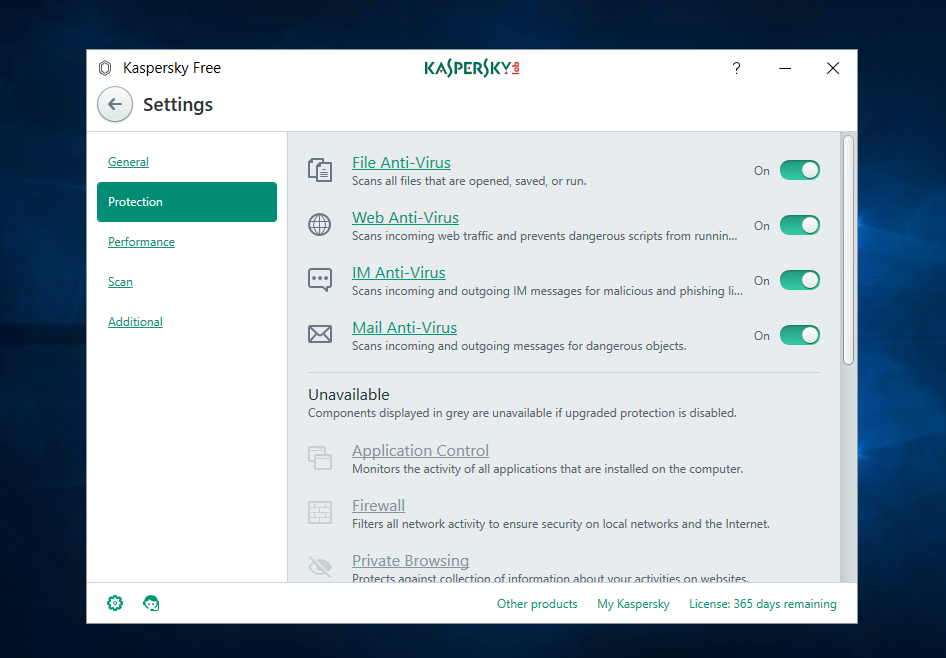
Task: Click the On label beside File Anti-Virus
Action: pyautogui.click(x=761, y=171)
